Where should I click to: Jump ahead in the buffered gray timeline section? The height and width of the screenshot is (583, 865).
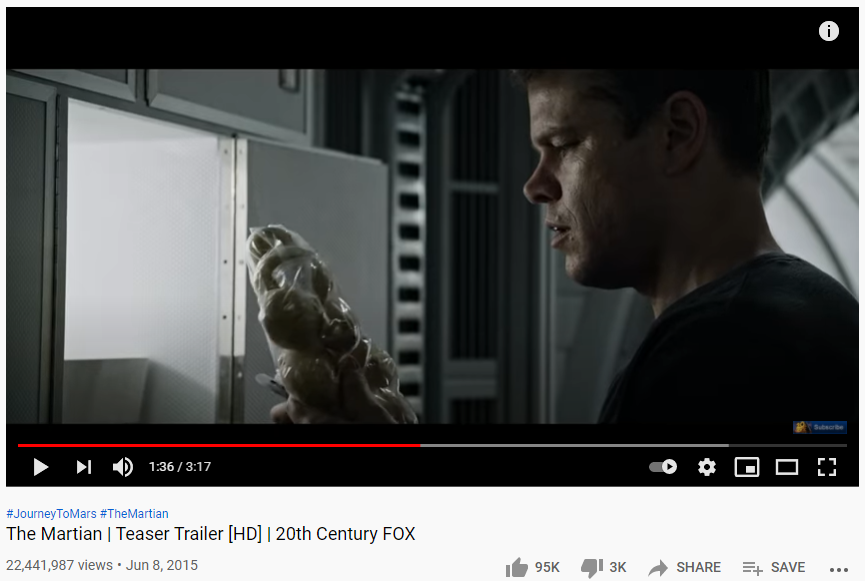[x=574, y=445]
